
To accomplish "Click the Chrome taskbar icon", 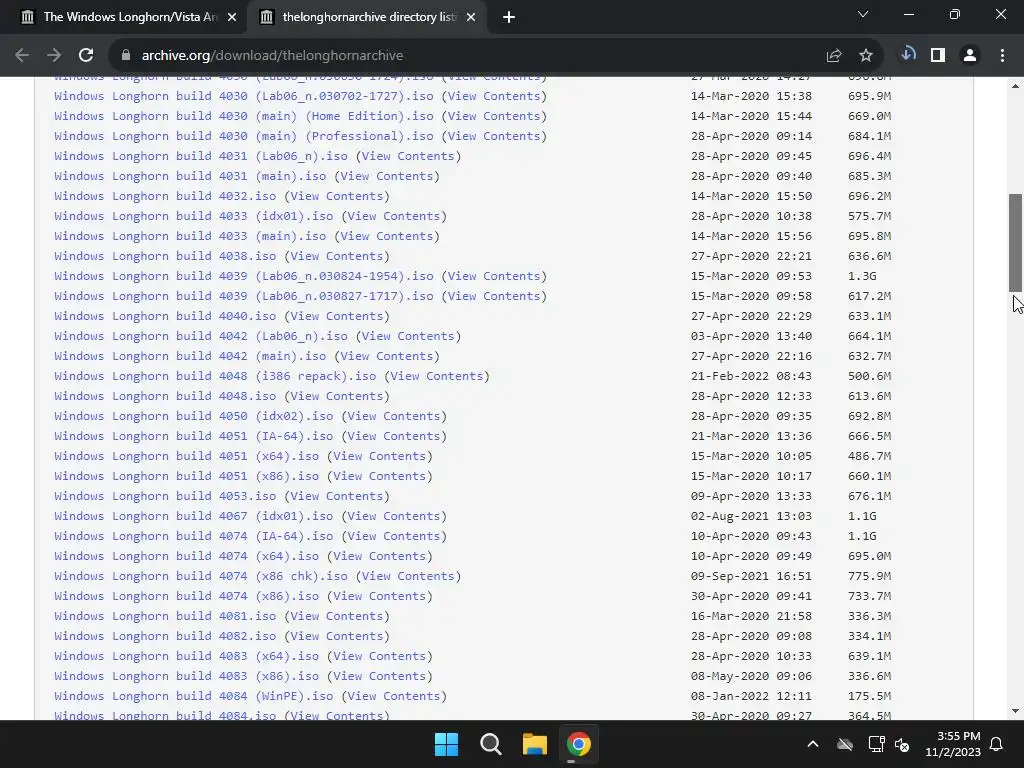I will pos(579,744).
